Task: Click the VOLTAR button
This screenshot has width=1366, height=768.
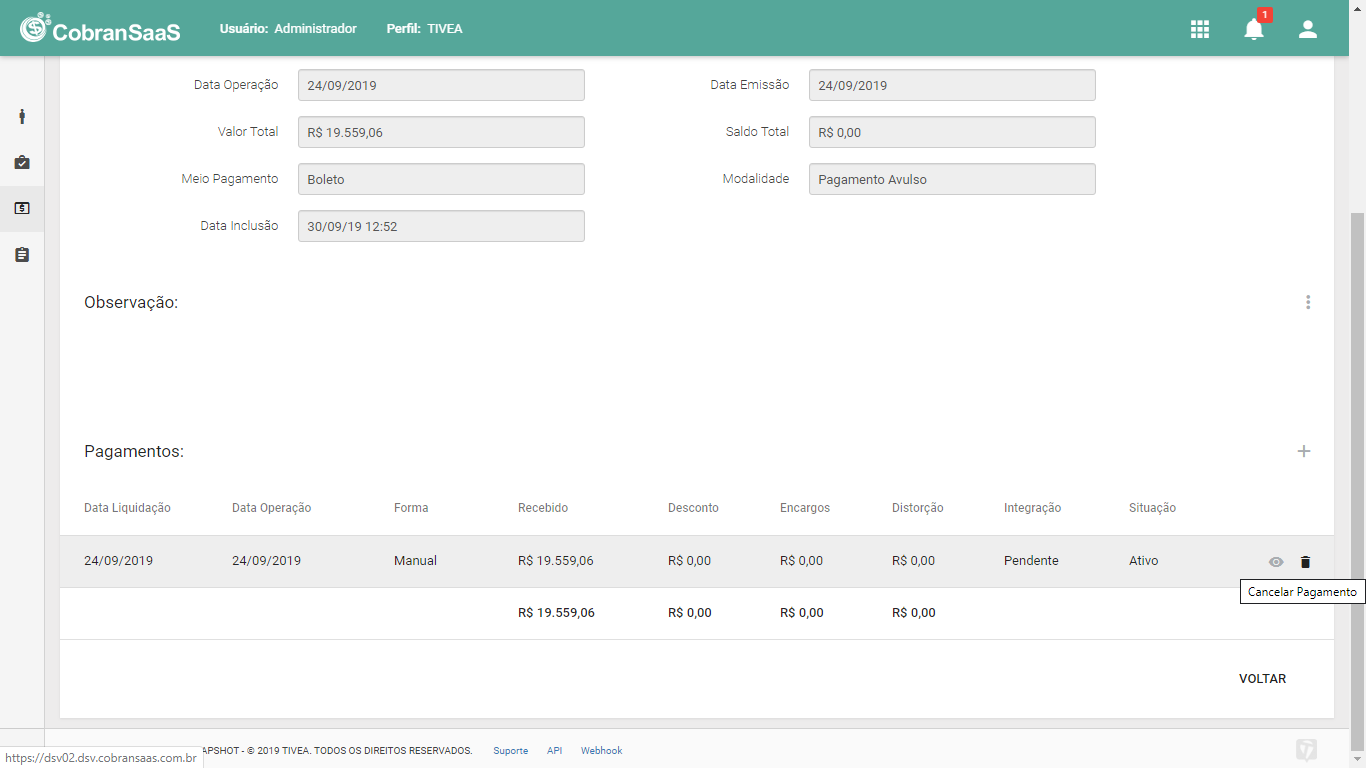Action: click(1262, 679)
